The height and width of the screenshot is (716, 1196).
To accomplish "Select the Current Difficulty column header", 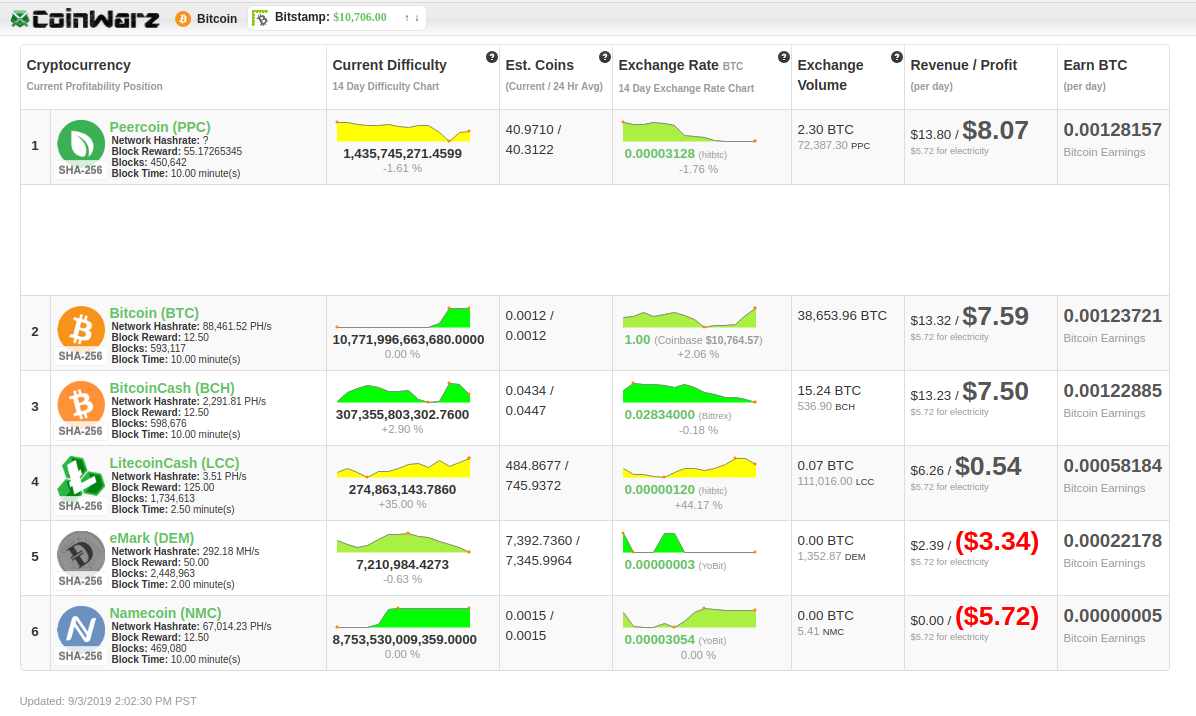I will click(x=389, y=66).
